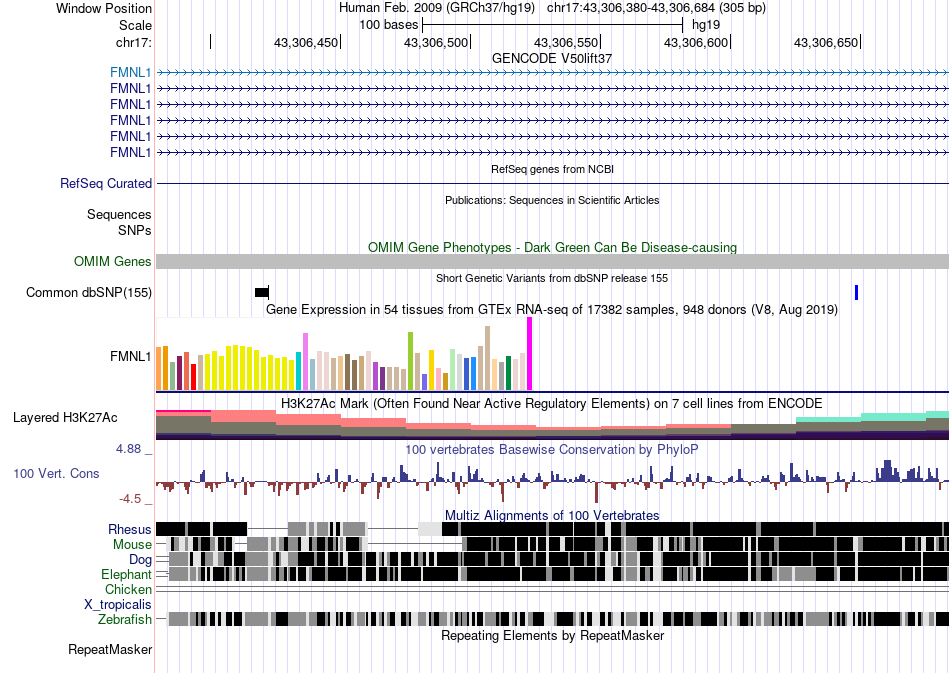The height and width of the screenshot is (673, 950).
Task: Click the light blue FMNL1 transcript label
Action: [x=130, y=73]
